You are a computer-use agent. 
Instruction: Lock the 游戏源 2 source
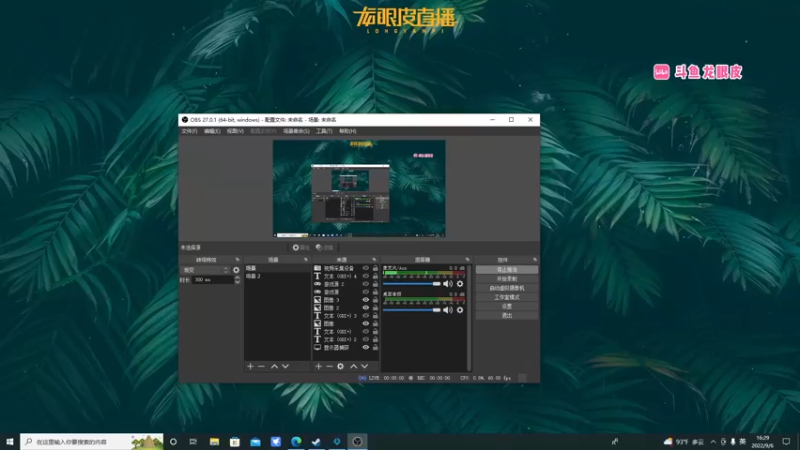pyautogui.click(x=375, y=284)
